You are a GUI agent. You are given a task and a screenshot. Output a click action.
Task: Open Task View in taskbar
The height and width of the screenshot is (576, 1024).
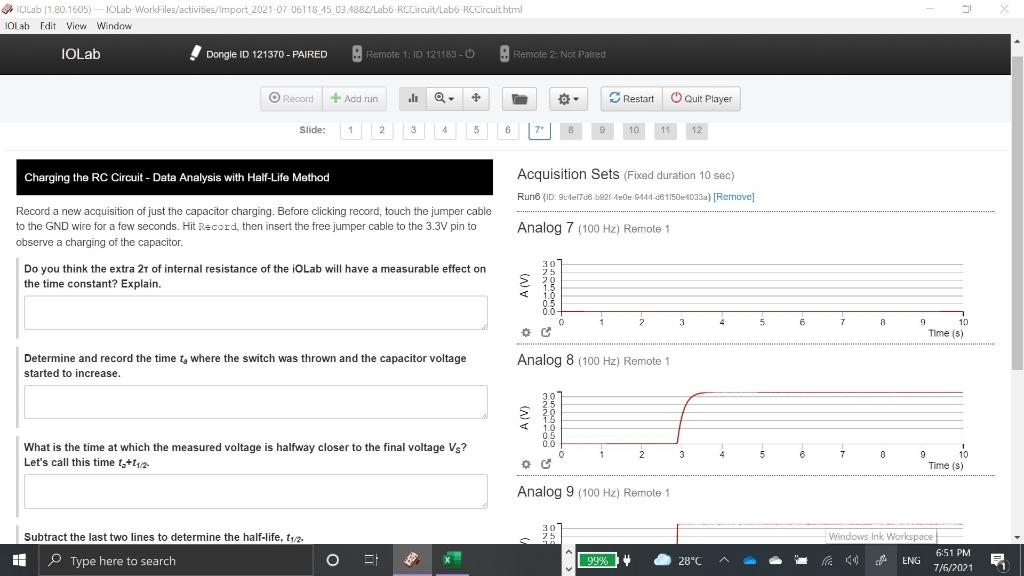click(x=371, y=560)
